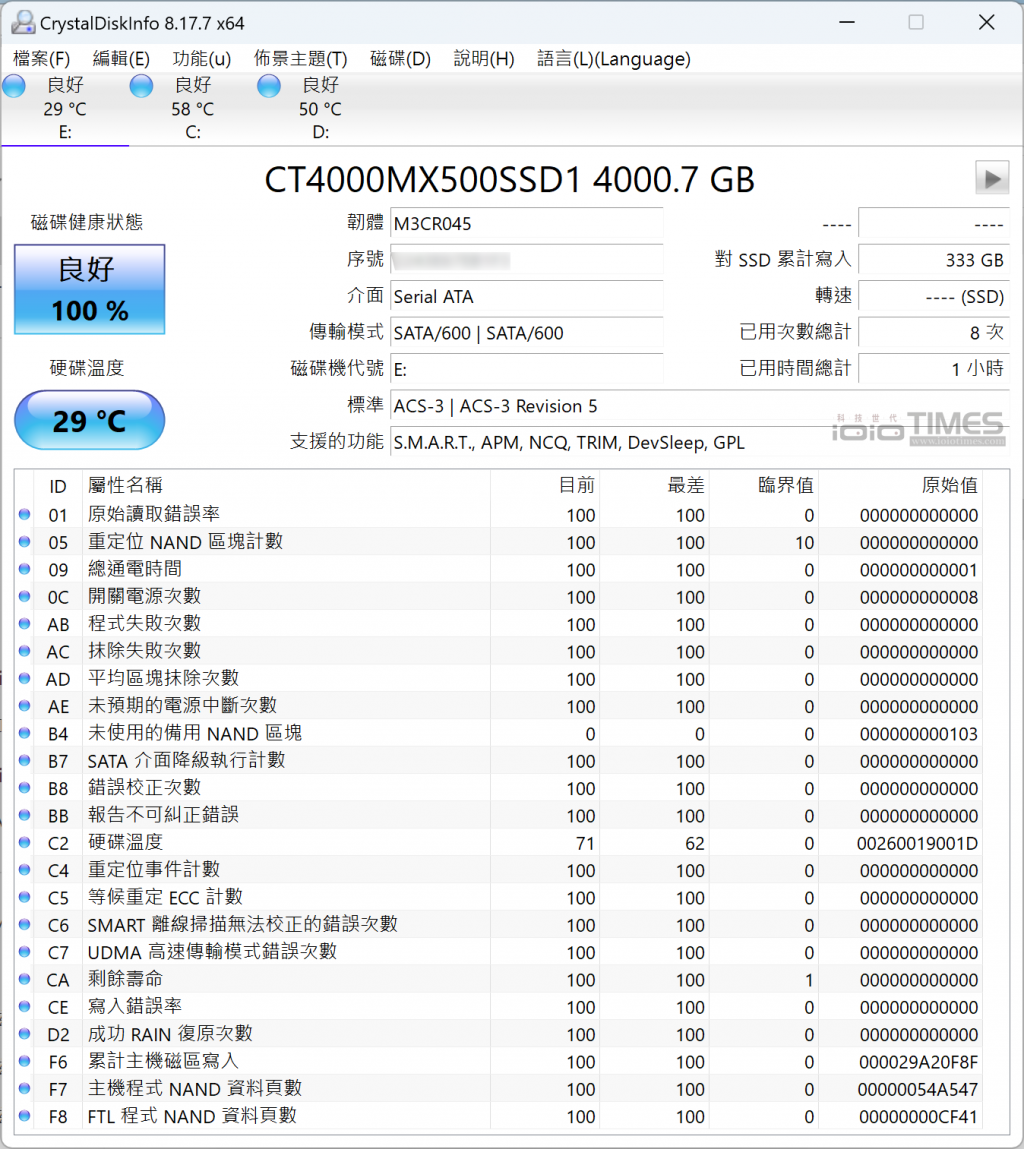Image resolution: width=1024 pixels, height=1149 pixels.
Task: Open the 佈景主題(T) theme menu
Action: (301, 59)
